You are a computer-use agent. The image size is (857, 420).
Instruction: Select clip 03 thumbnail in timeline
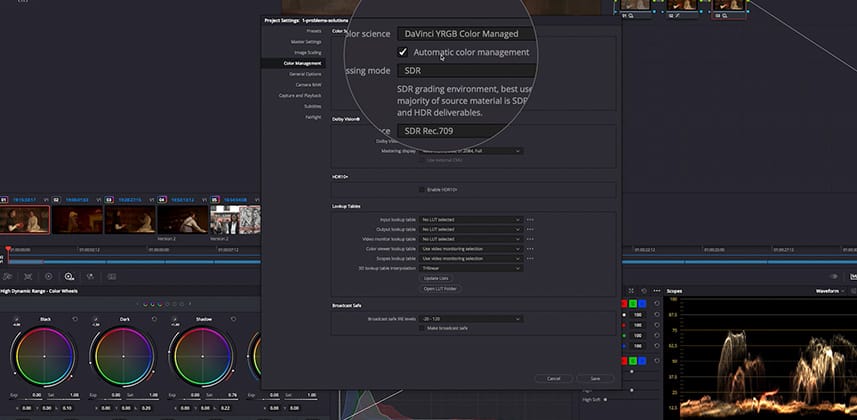(130, 219)
